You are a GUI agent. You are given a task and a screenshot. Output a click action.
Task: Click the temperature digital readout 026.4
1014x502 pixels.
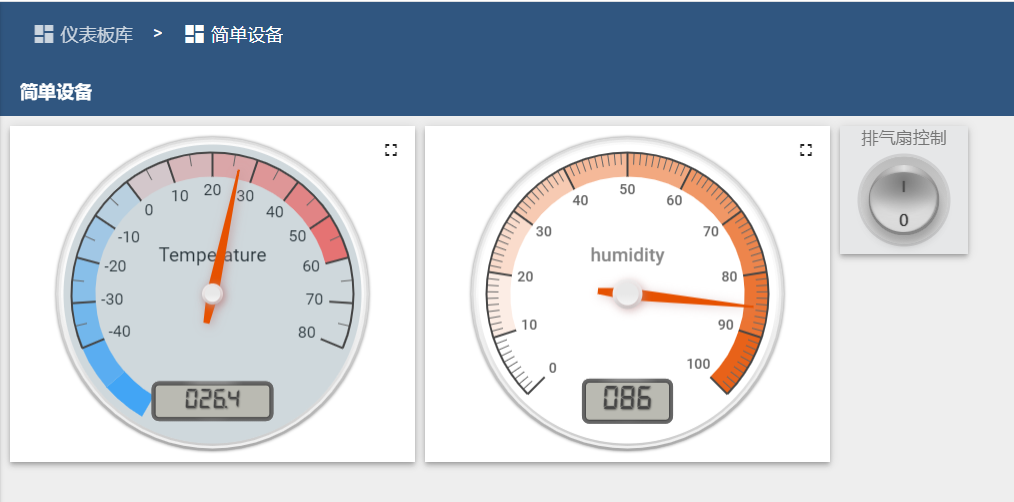point(212,401)
